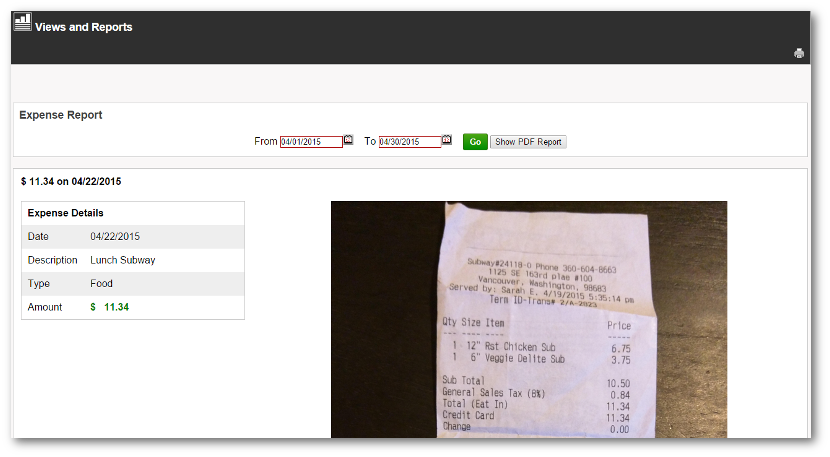Click the 'Amount' row label
The image size is (830, 457).
point(45,307)
